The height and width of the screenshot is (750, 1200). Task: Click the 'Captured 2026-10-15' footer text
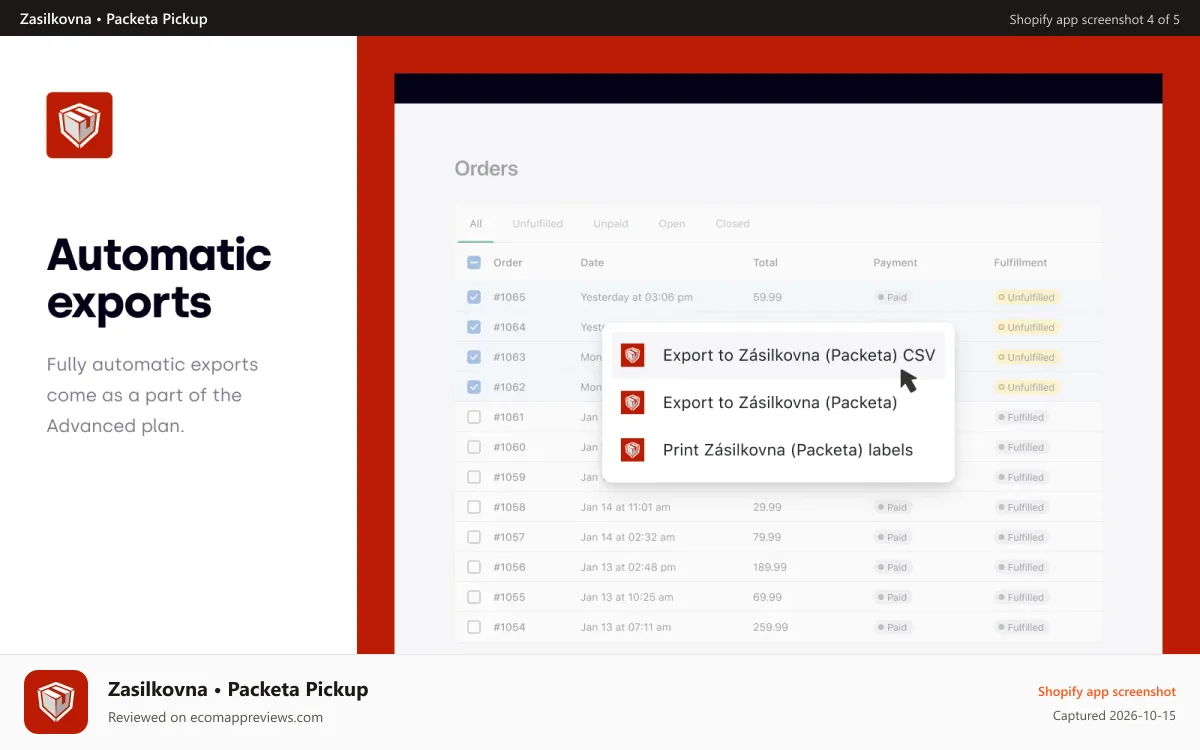coord(1115,716)
